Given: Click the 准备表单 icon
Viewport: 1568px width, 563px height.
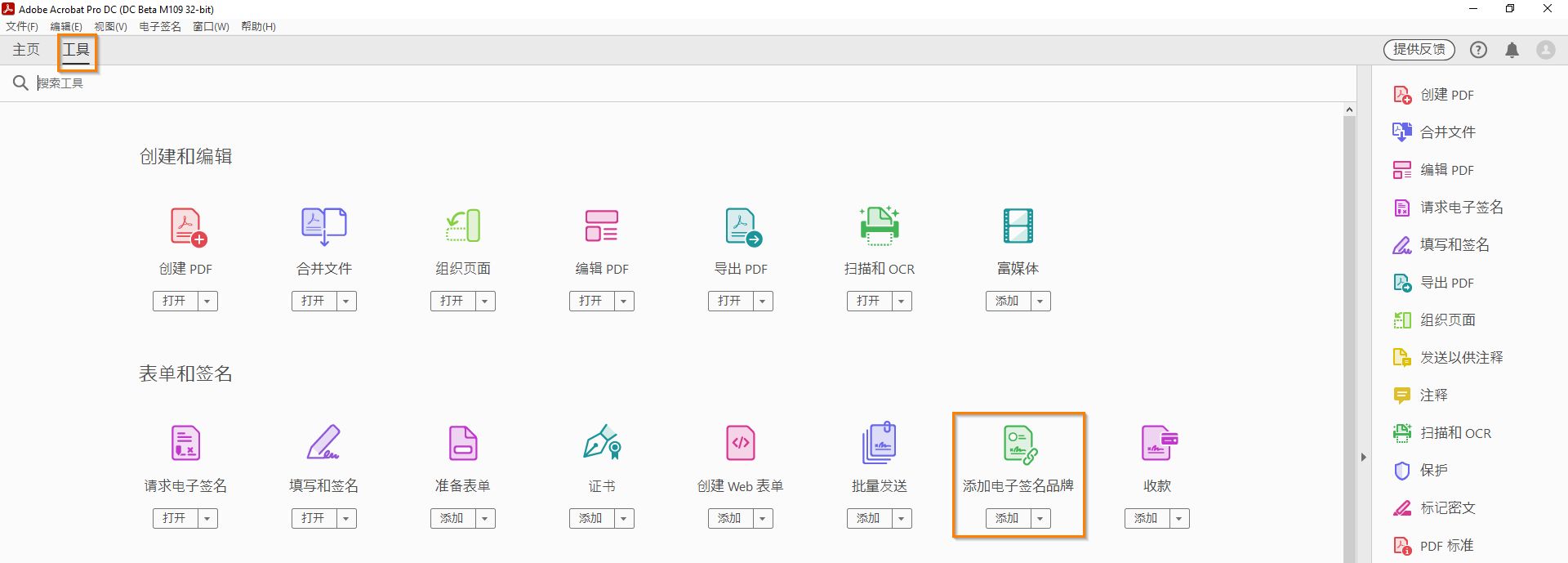Looking at the screenshot, I should tap(463, 443).
